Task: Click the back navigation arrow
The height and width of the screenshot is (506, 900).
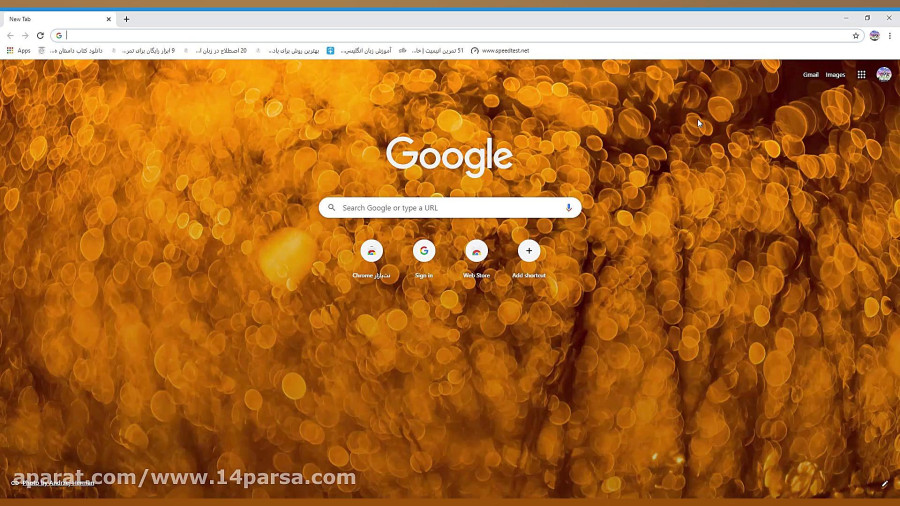Action: click(10, 36)
